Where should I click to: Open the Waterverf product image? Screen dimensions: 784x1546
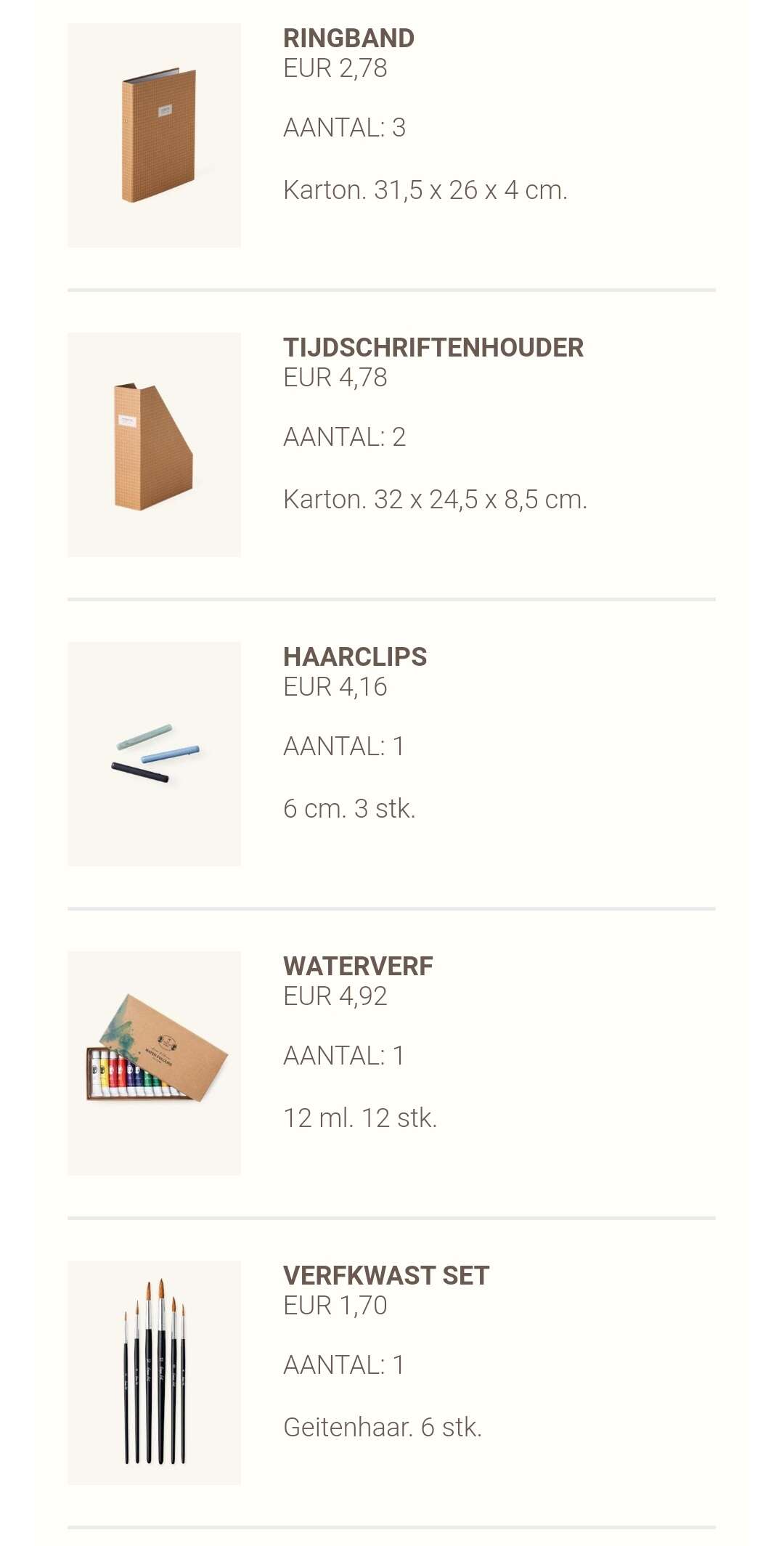154,1063
